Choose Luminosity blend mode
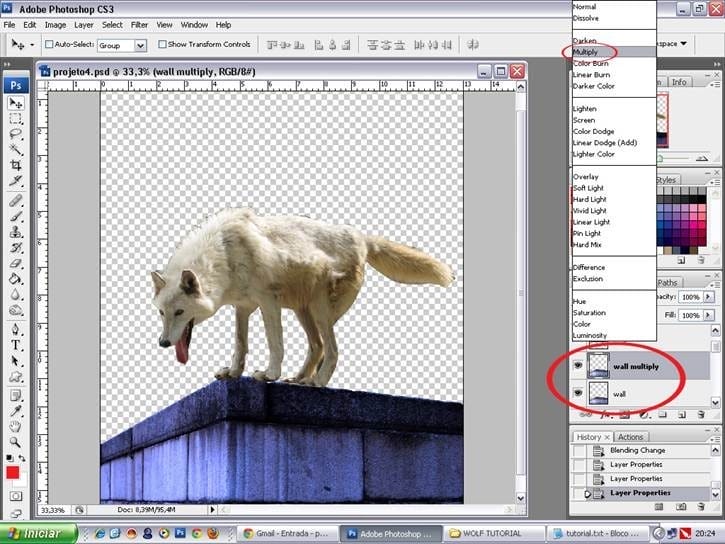This screenshot has height=544, width=725. (614, 336)
